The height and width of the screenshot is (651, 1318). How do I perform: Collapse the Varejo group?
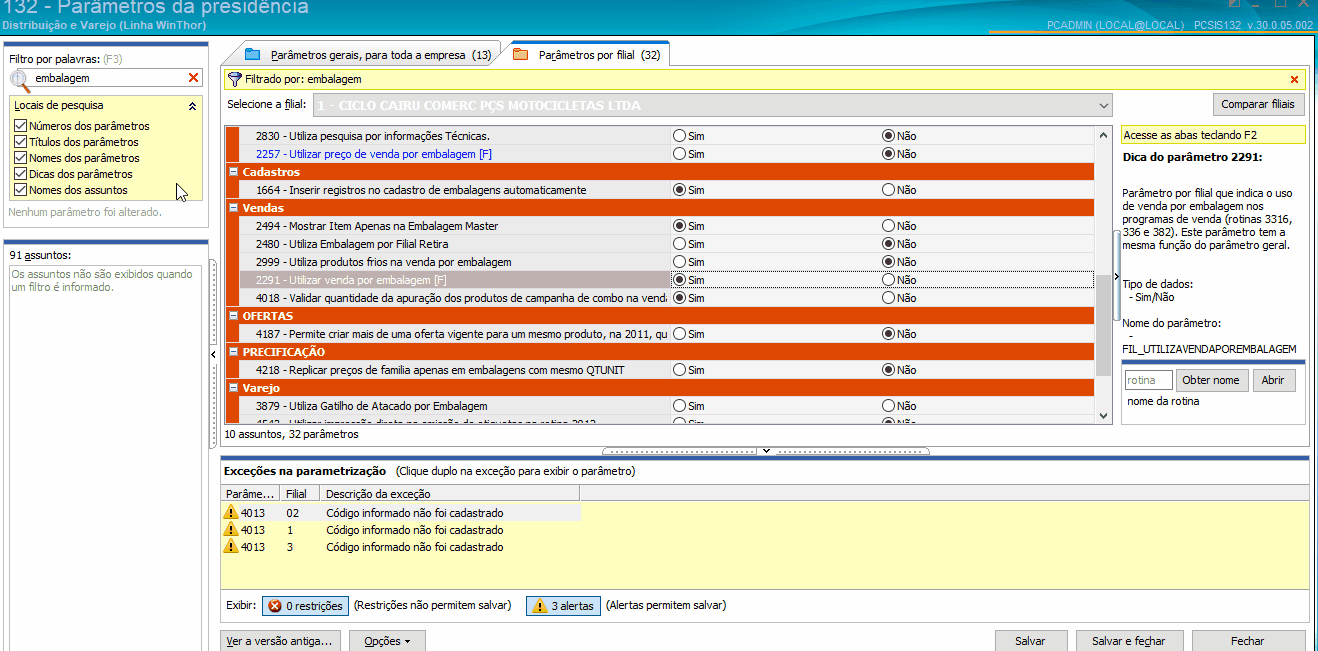[234, 388]
